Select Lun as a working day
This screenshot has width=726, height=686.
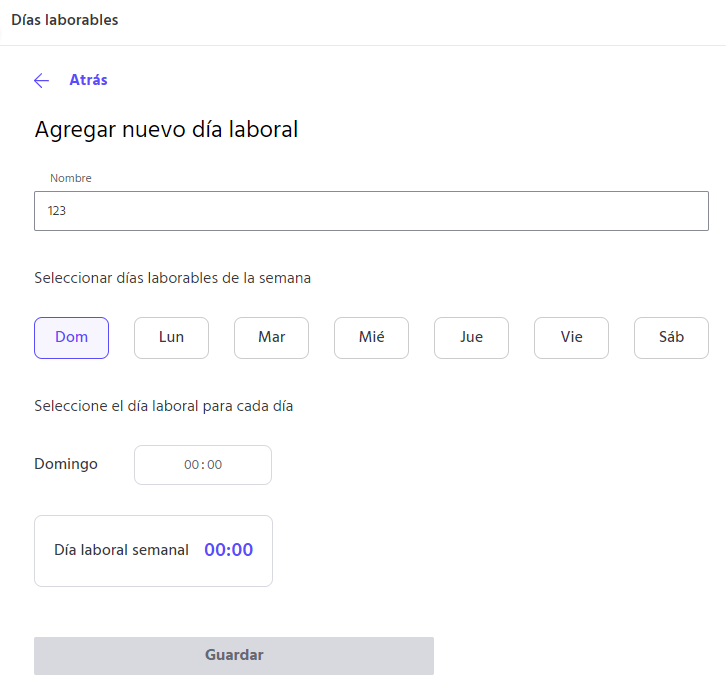[x=171, y=338]
